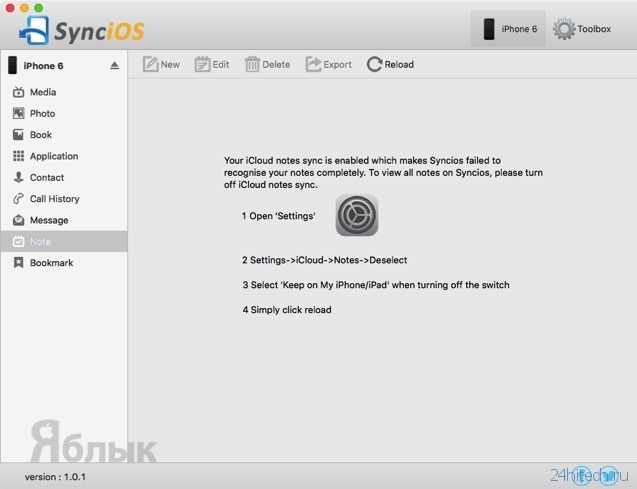Screen dimensions: 637x489
Task: Open the Toolbox gear icon
Action: pos(564,28)
